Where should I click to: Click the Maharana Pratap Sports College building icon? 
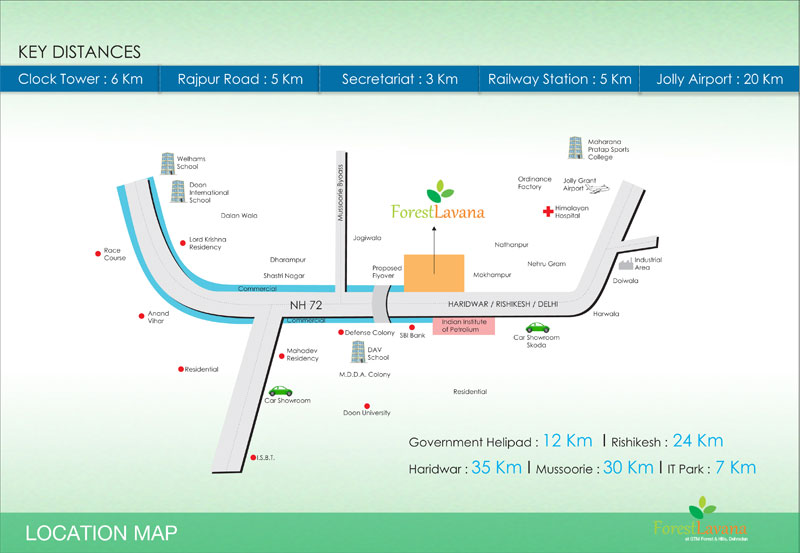point(575,147)
